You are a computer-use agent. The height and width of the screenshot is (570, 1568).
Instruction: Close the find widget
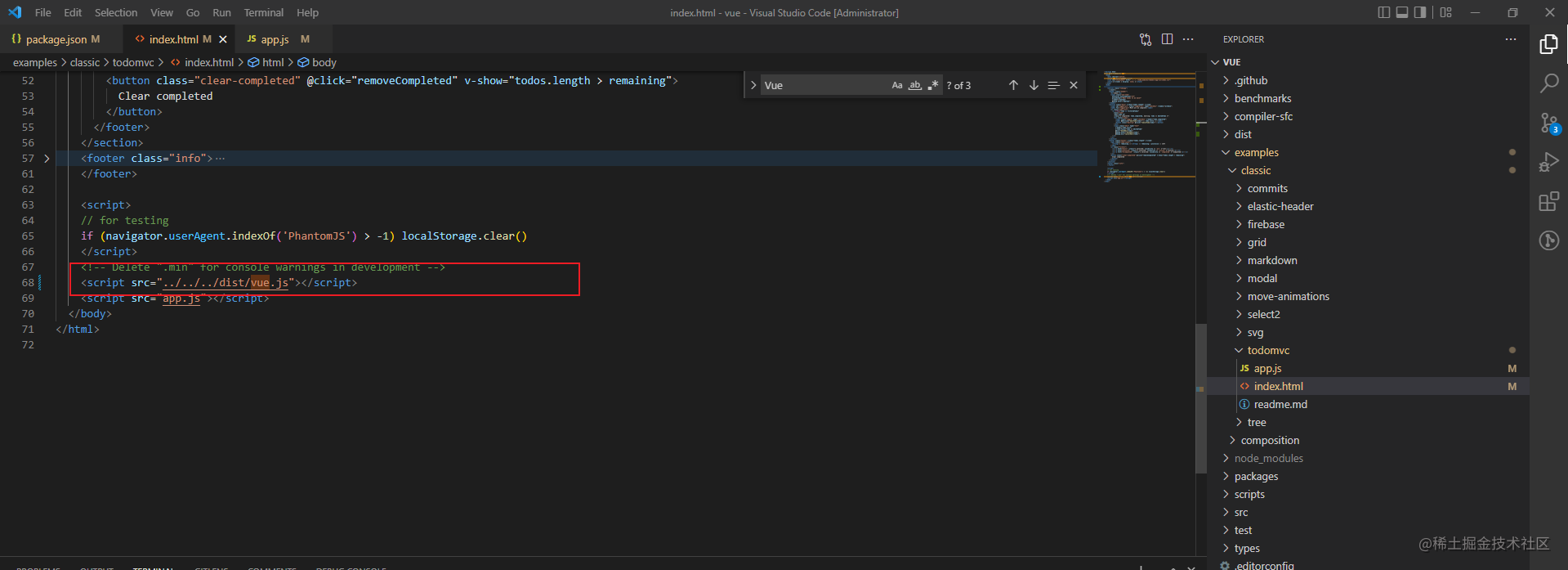click(1074, 85)
